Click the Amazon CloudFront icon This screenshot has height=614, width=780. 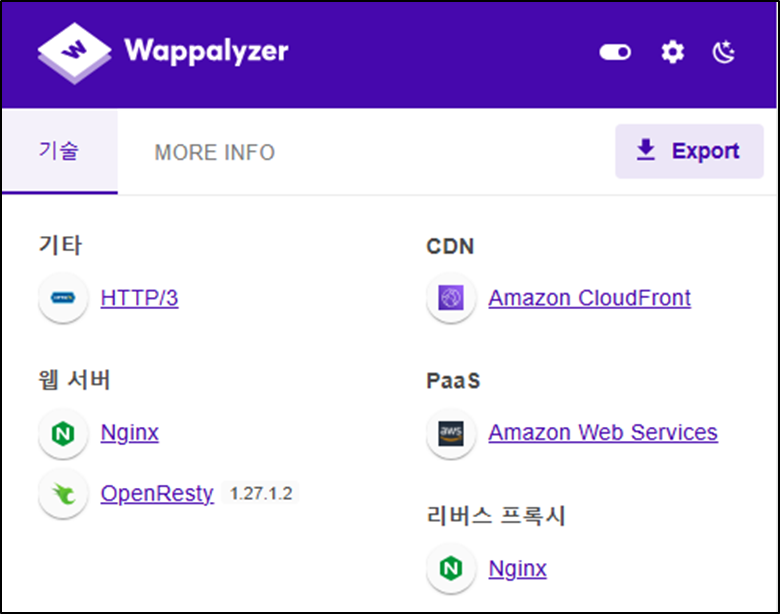[451, 298]
